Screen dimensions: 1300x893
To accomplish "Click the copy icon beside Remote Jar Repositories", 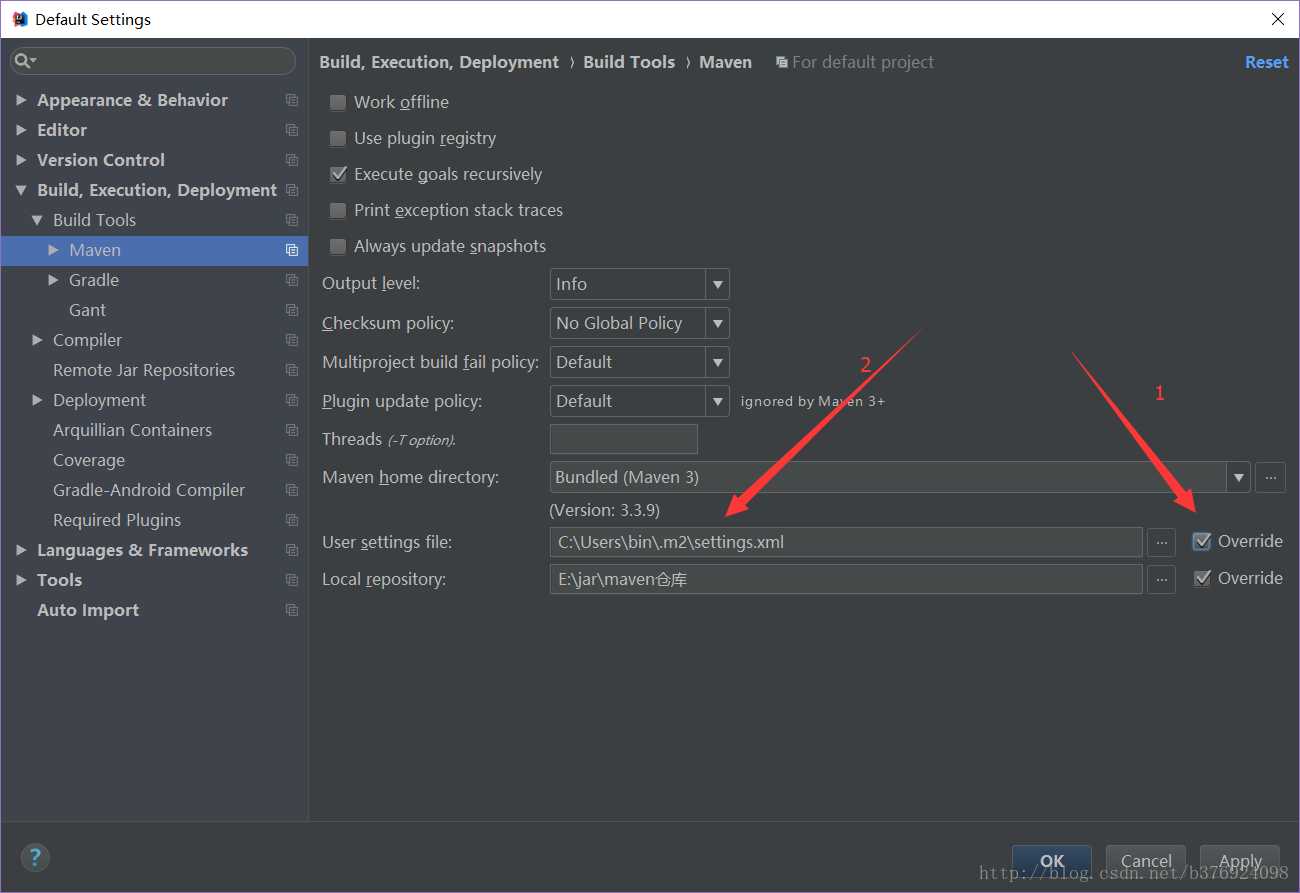I will (292, 370).
